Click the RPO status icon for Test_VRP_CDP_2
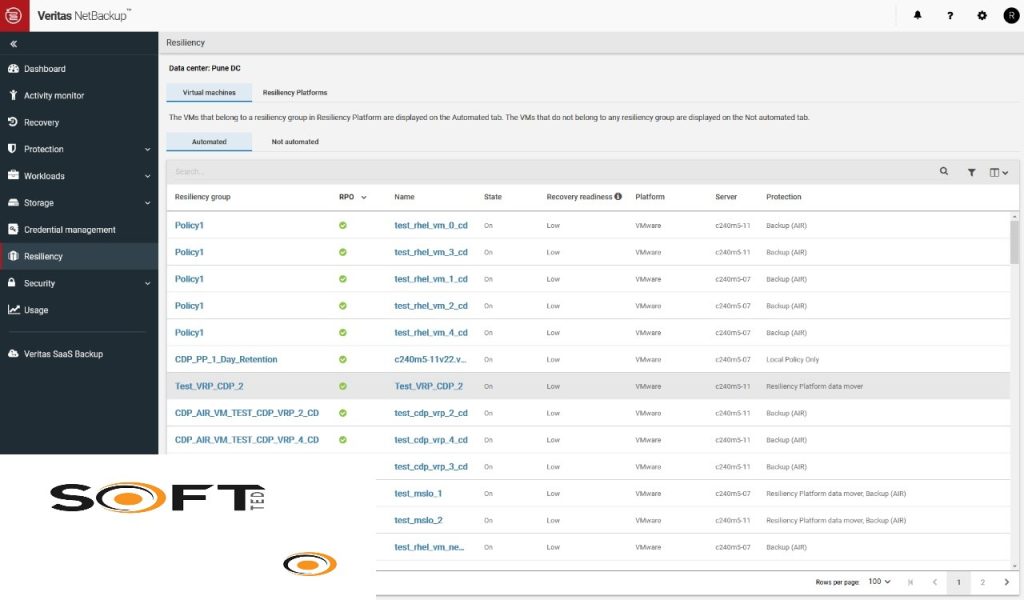The width and height of the screenshot is (1024, 600). tap(343, 386)
